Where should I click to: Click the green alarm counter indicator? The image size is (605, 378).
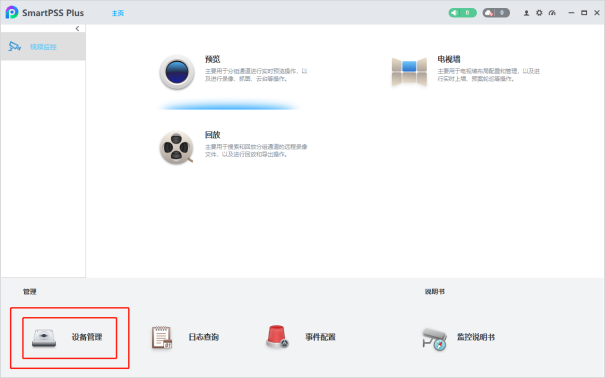point(462,13)
